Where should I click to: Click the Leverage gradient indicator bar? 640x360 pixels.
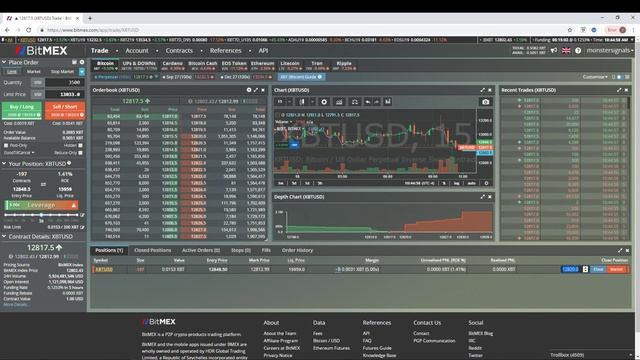(41, 205)
